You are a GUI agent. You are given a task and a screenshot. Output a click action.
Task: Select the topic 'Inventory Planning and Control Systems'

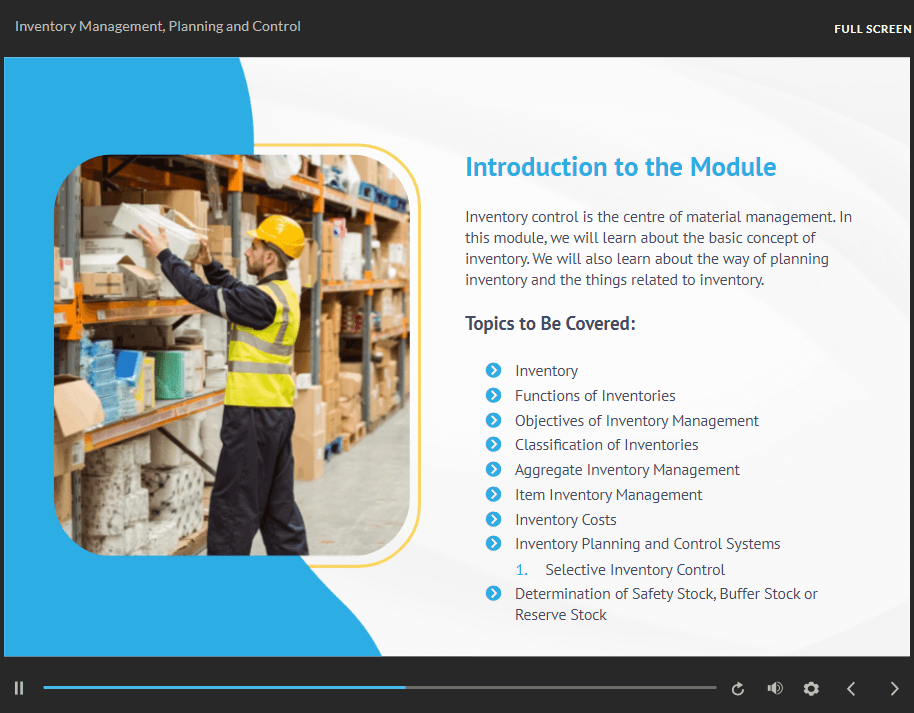647,544
